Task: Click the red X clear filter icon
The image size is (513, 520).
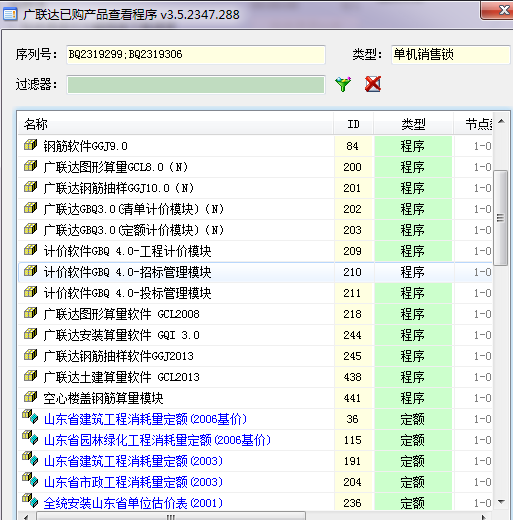Action: pos(373,84)
